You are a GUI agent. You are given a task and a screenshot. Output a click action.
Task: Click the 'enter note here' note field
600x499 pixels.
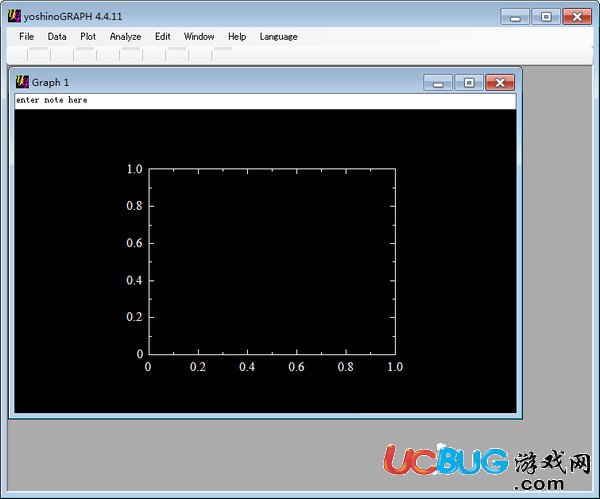click(265, 101)
